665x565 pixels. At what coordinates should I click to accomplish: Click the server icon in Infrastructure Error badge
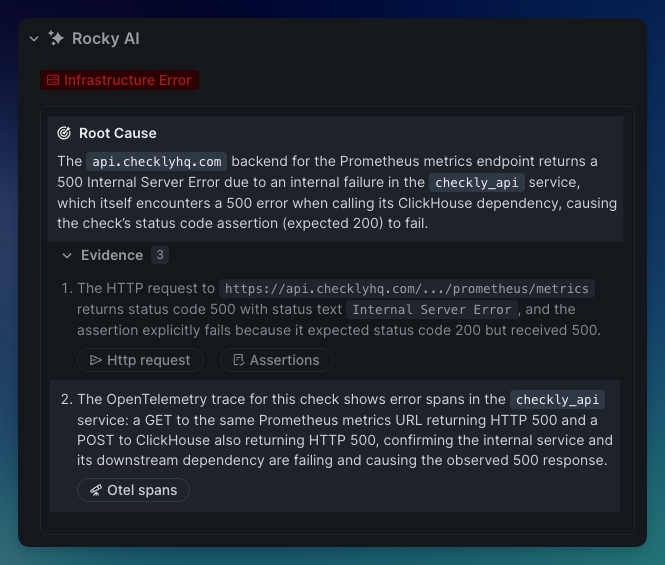[53, 80]
